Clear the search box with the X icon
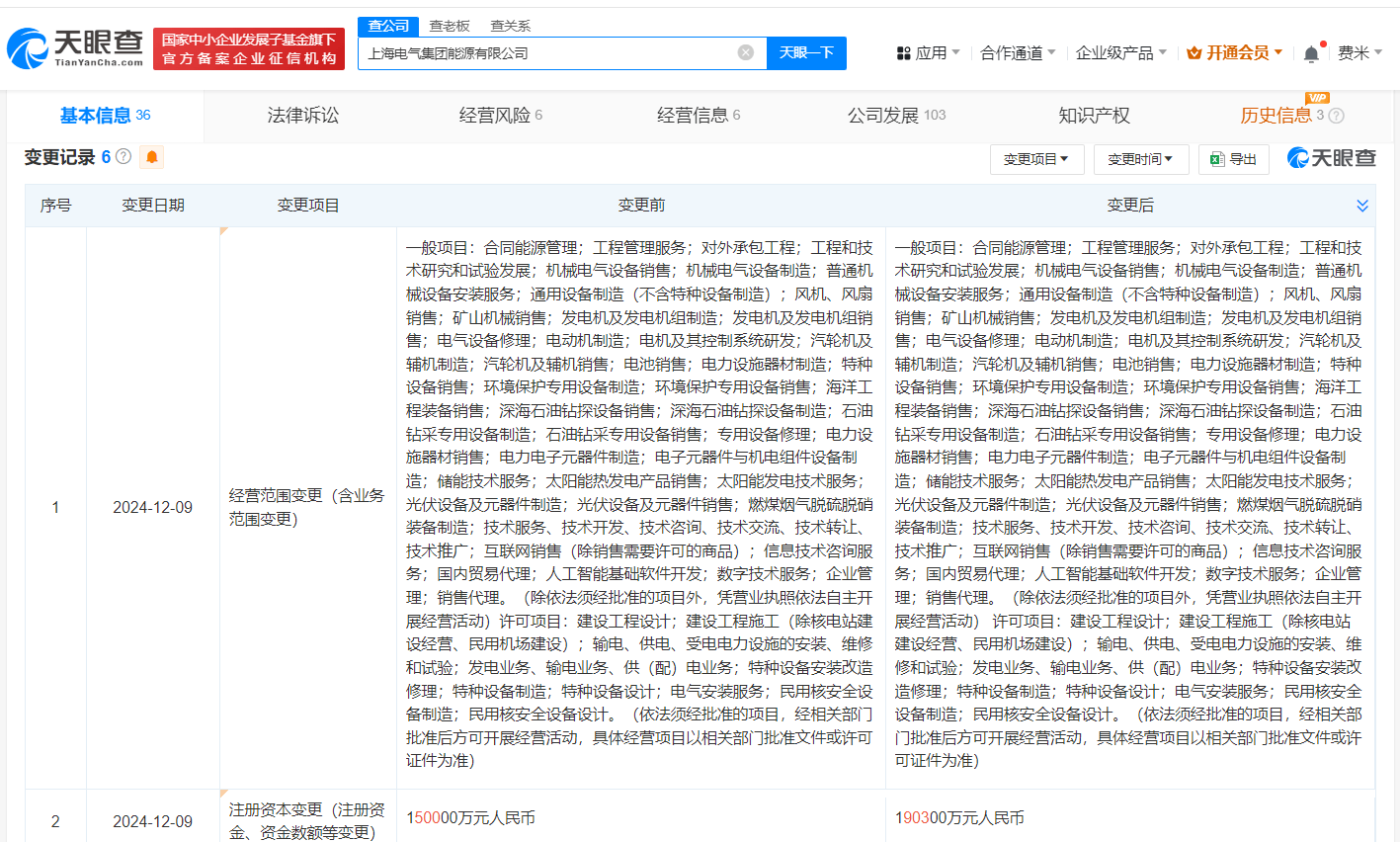 click(x=746, y=52)
